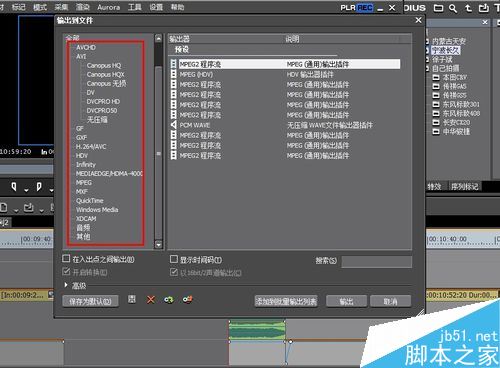Click the green audio waveform clip on timeline
The image size is (500, 368).
[257, 330]
